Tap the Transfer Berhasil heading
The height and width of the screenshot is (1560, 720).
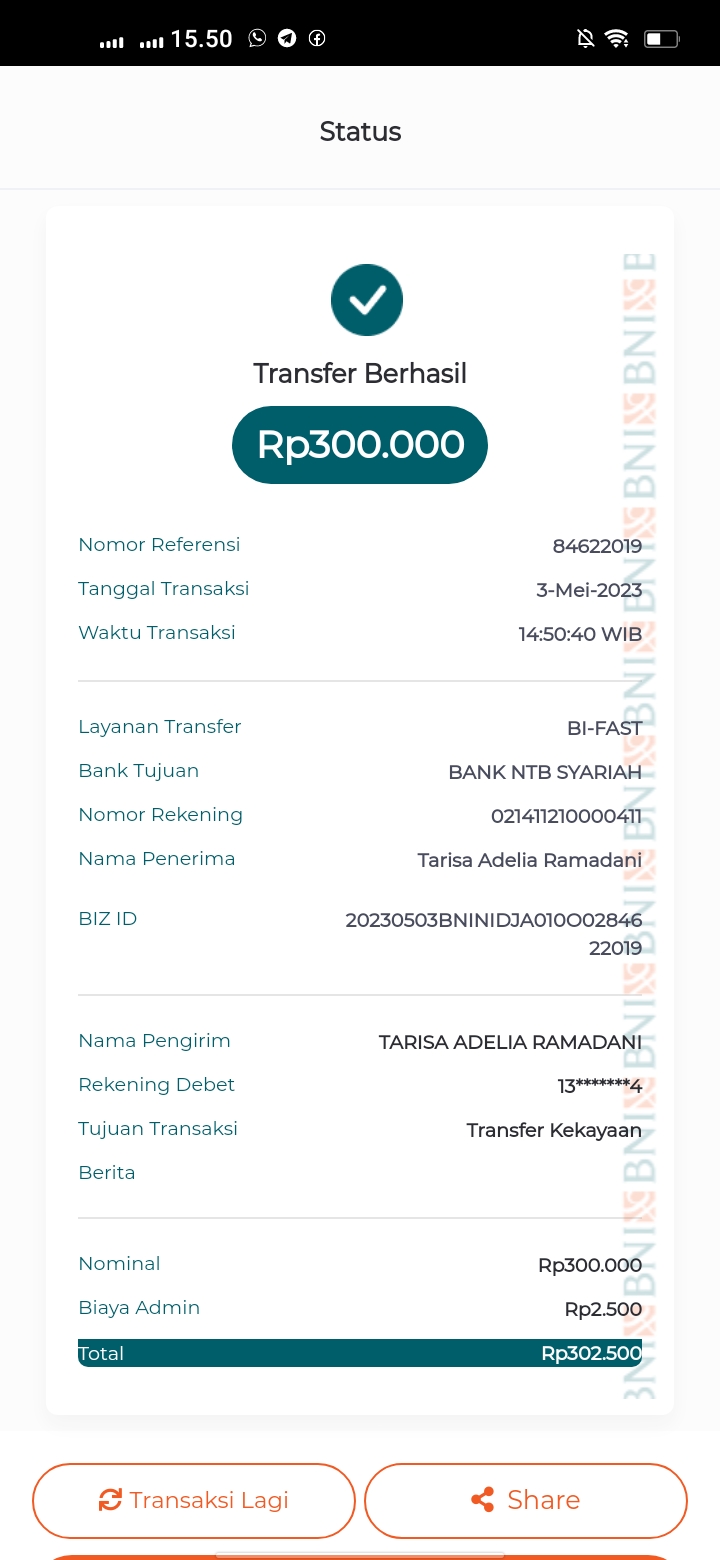[x=360, y=373]
